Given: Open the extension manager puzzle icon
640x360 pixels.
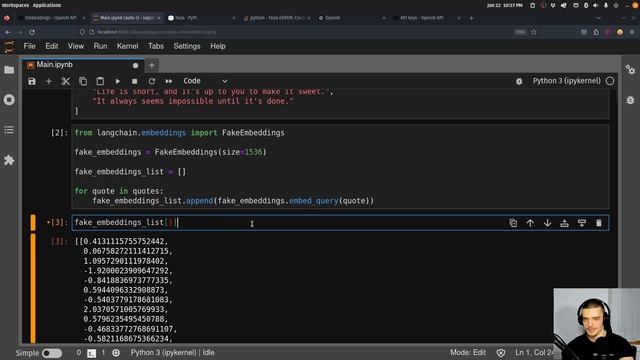Looking at the screenshot, I should click(9, 160).
